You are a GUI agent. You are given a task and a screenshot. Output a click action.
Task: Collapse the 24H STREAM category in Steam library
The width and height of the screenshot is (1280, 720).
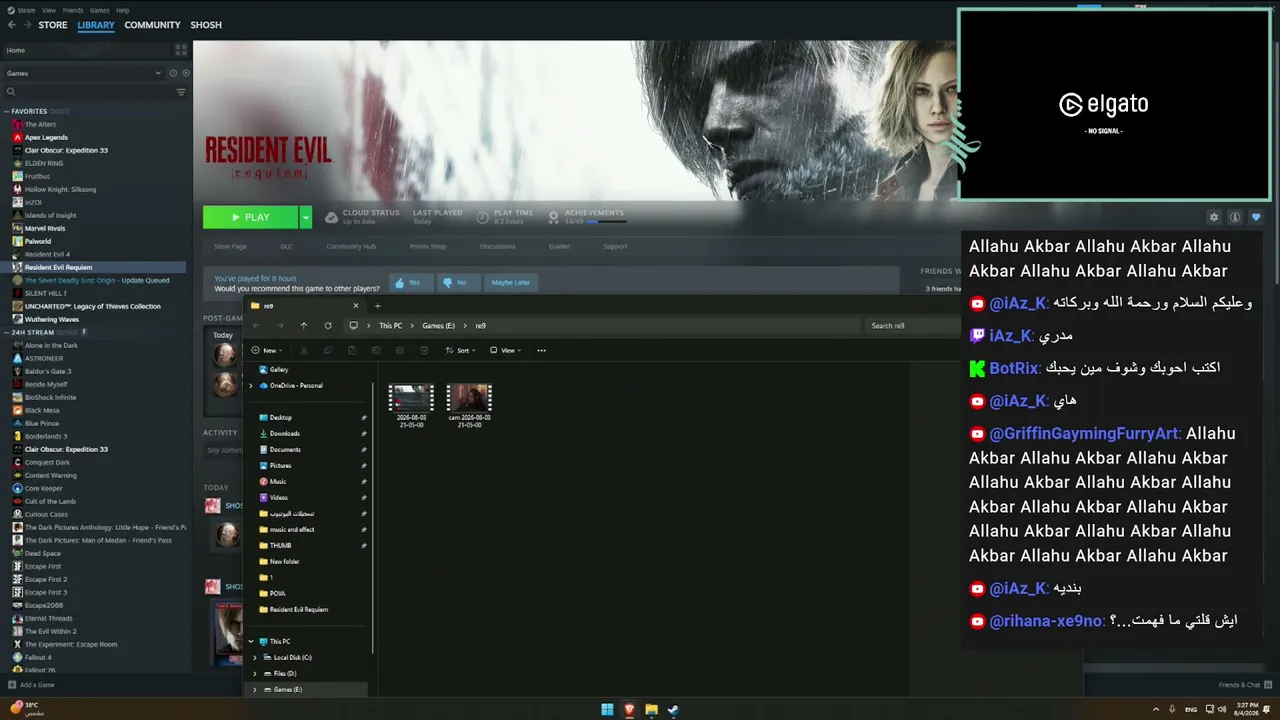(x=7, y=332)
